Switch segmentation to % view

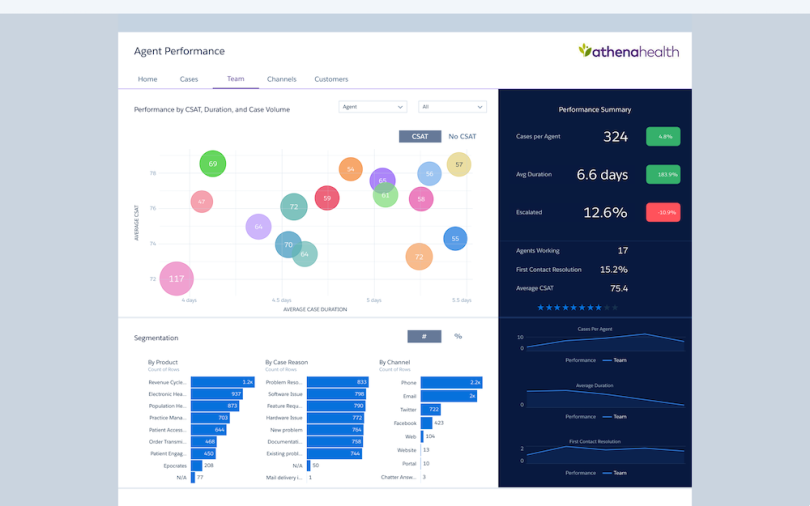pos(458,336)
